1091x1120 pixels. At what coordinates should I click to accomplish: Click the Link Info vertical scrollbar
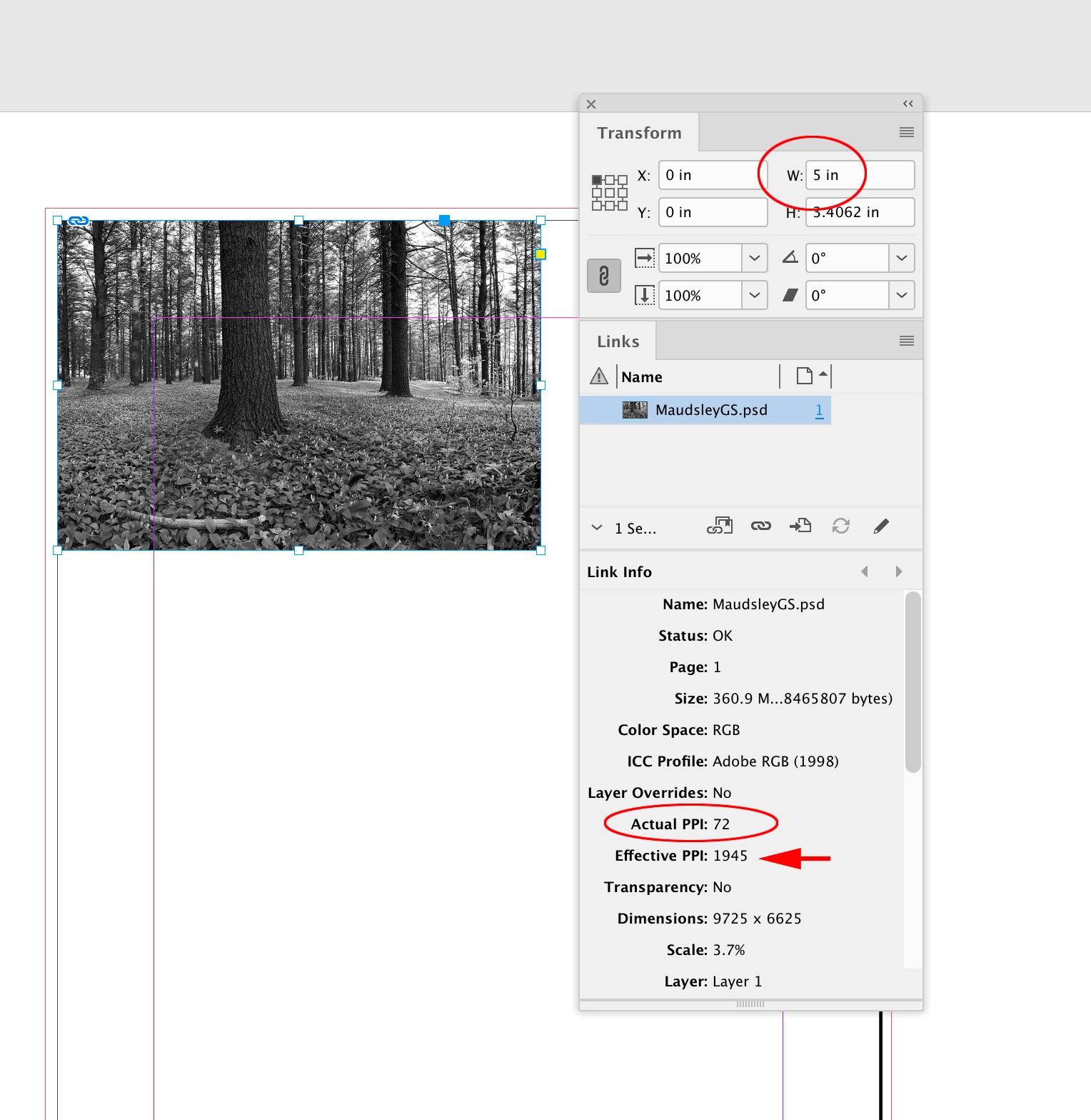pos(912,682)
